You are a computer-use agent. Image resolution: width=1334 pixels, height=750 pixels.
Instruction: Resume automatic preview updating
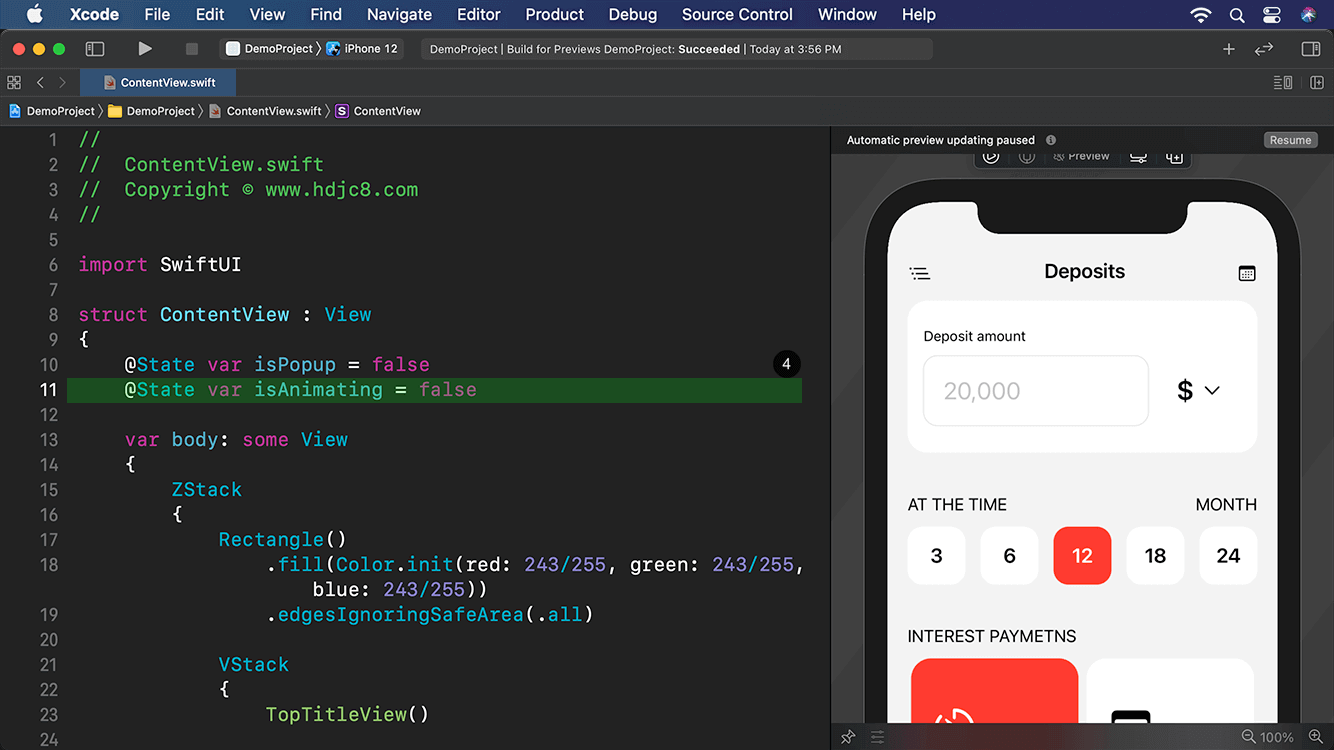(x=1290, y=140)
